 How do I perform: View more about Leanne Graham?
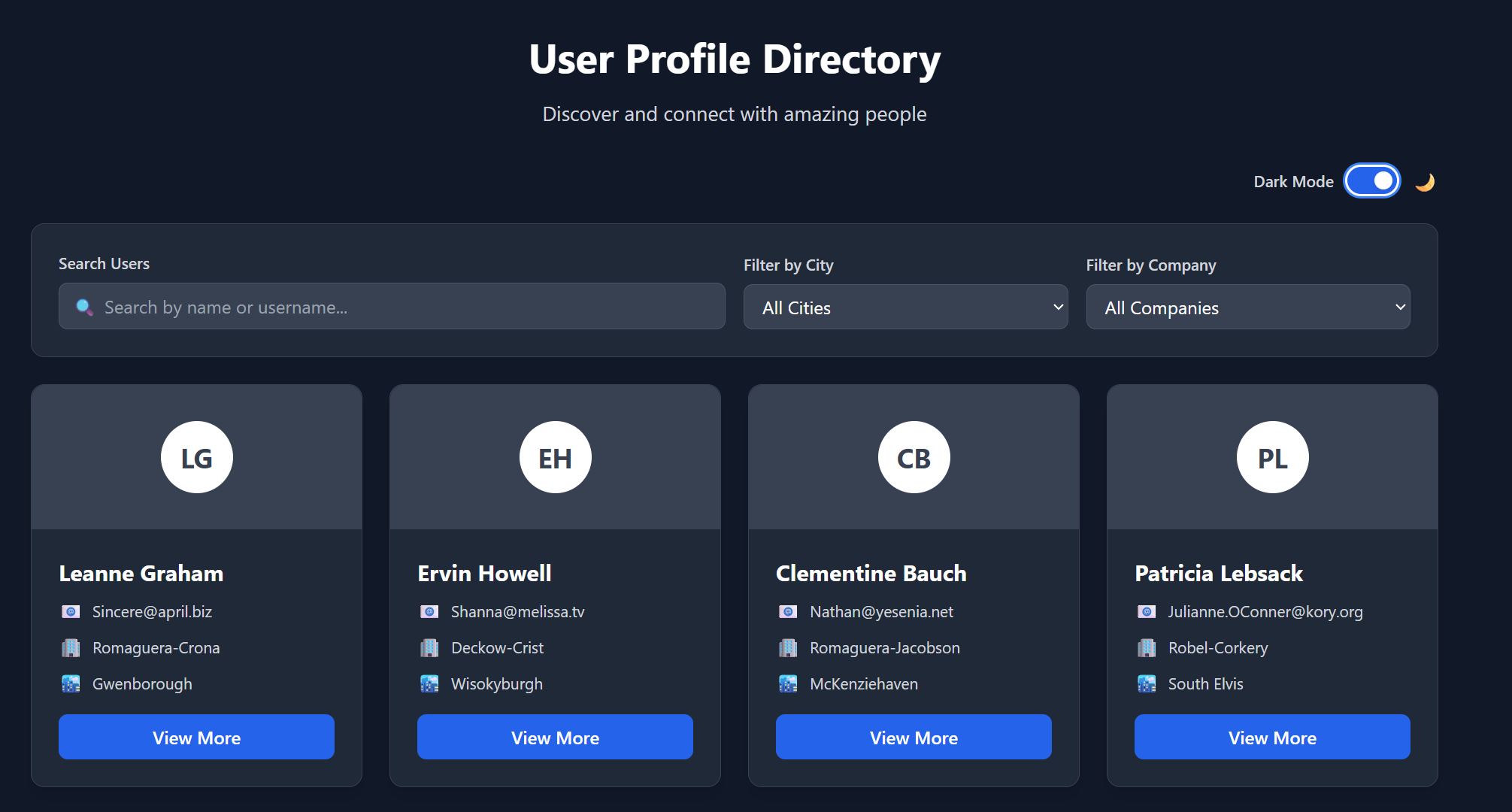(x=197, y=737)
